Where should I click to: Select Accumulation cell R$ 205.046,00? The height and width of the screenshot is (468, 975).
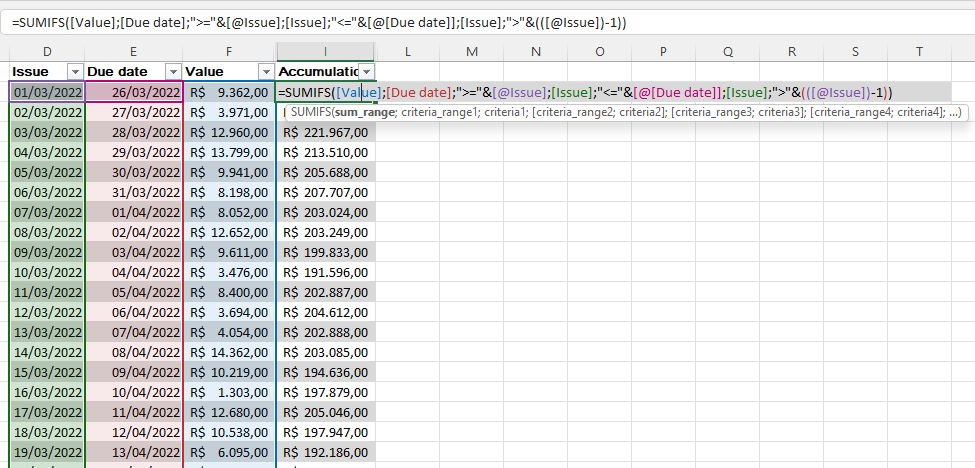tap(325, 412)
